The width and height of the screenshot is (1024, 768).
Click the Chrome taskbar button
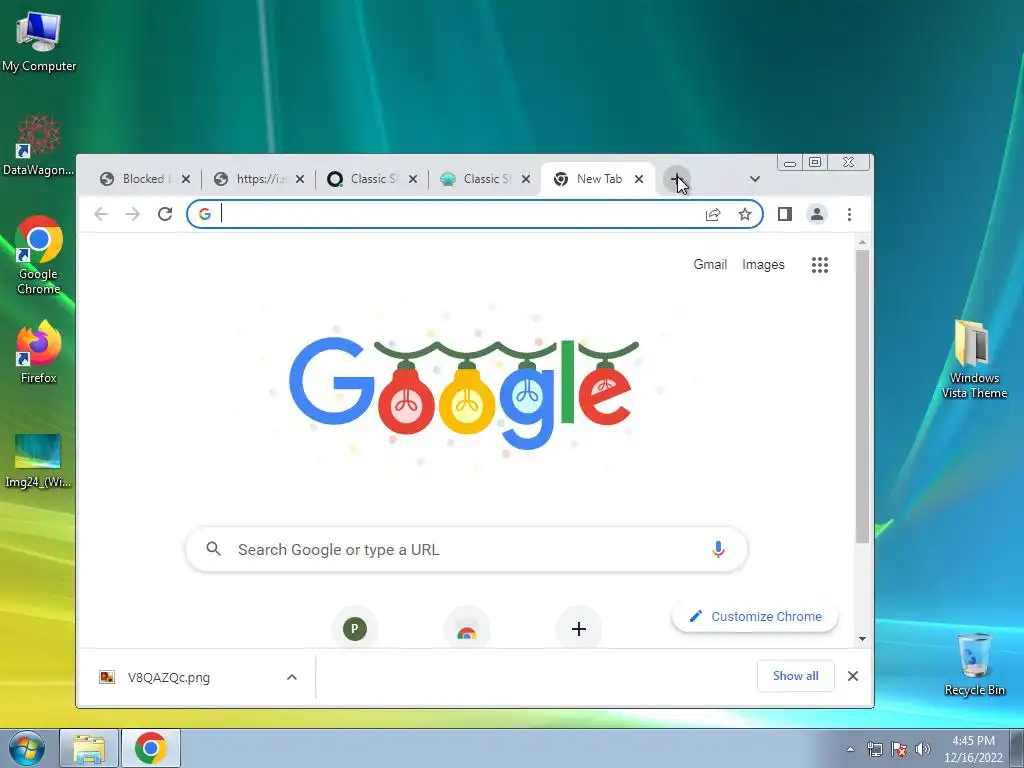[x=151, y=749]
